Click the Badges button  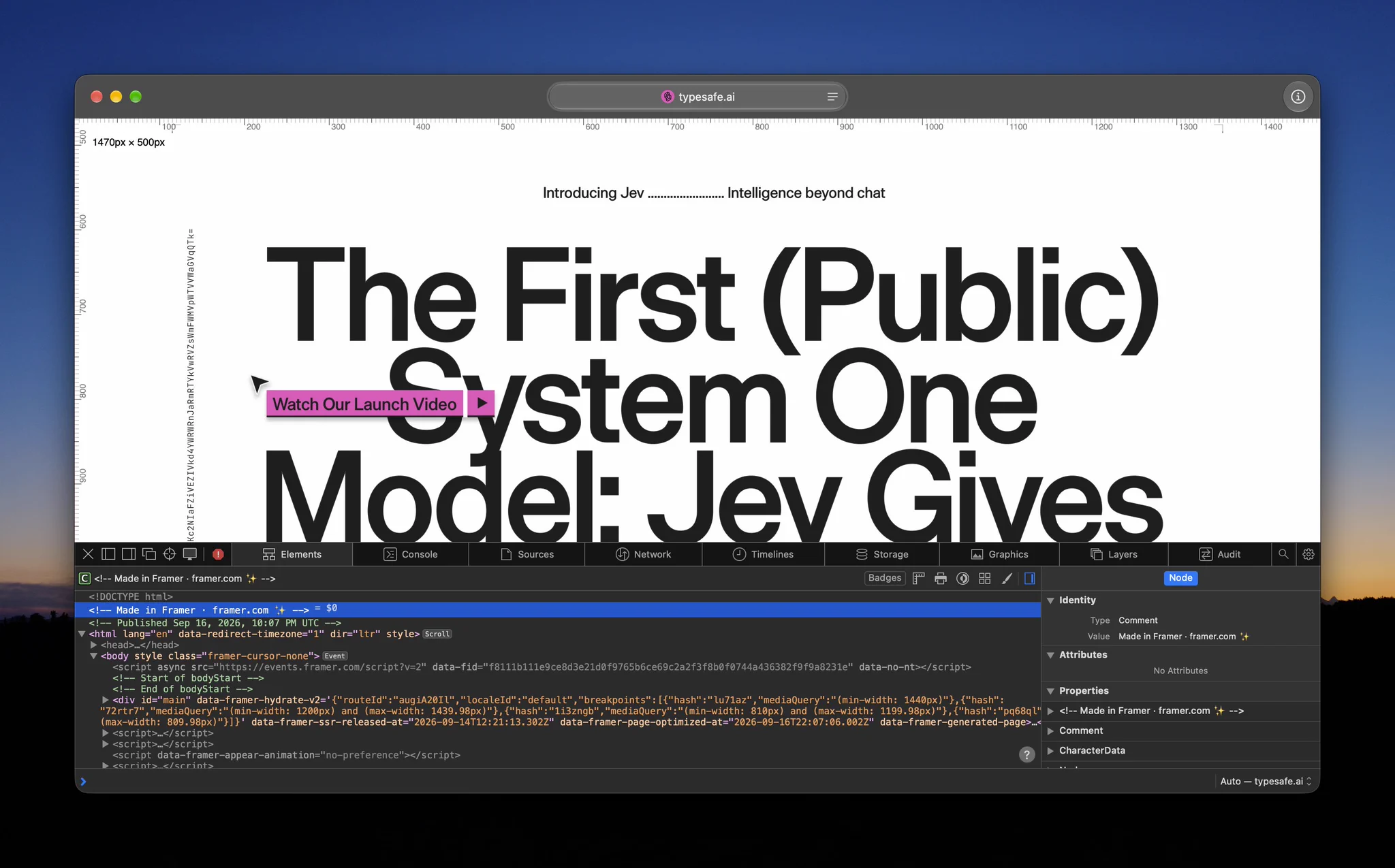pyautogui.click(x=885, y=578)
